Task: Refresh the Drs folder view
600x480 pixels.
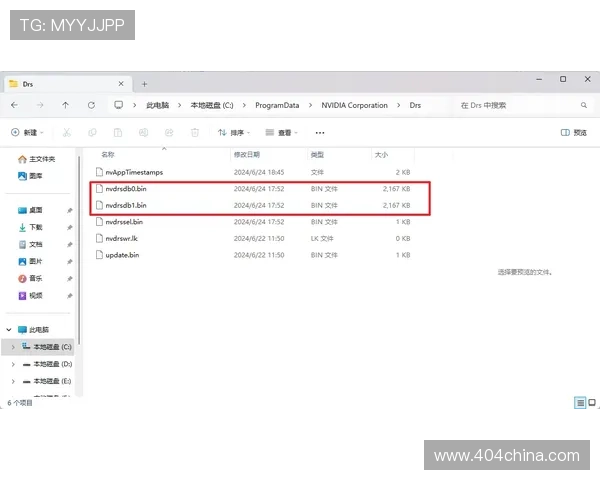Action: [91, 105]
